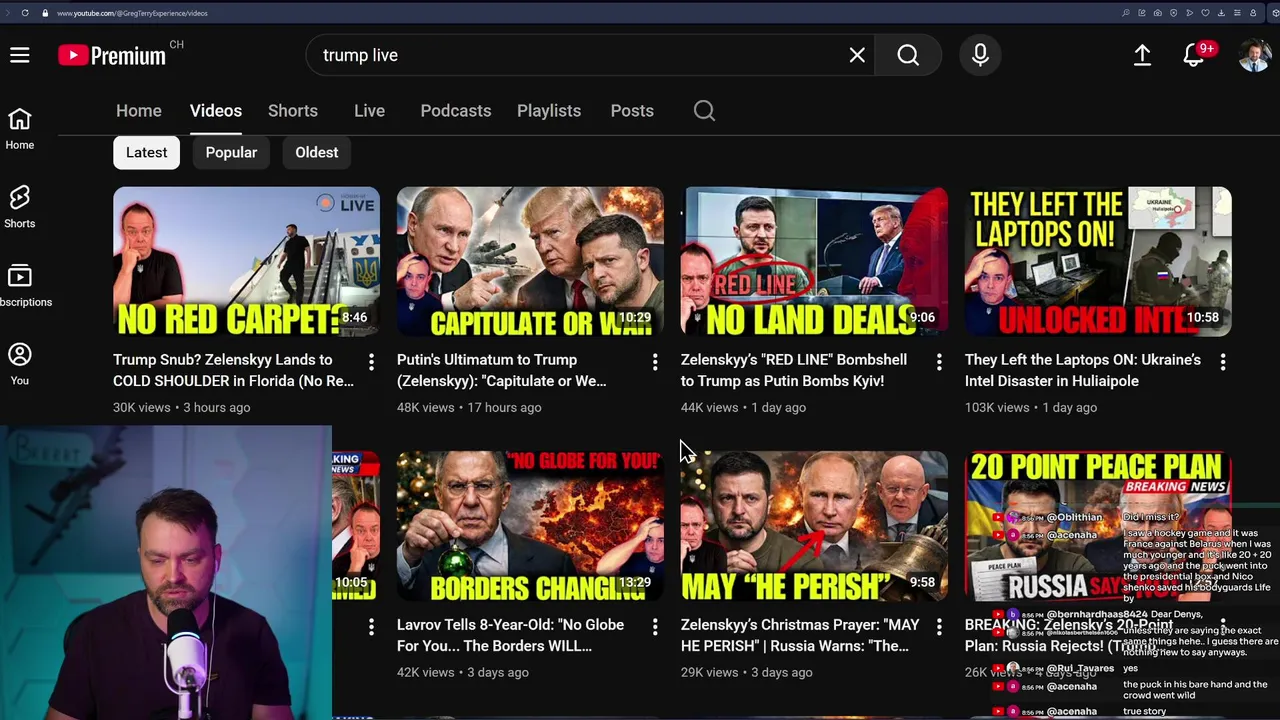Switch to the Live tab
This screenshot has height=720, width=1280.
click(369, 111)
